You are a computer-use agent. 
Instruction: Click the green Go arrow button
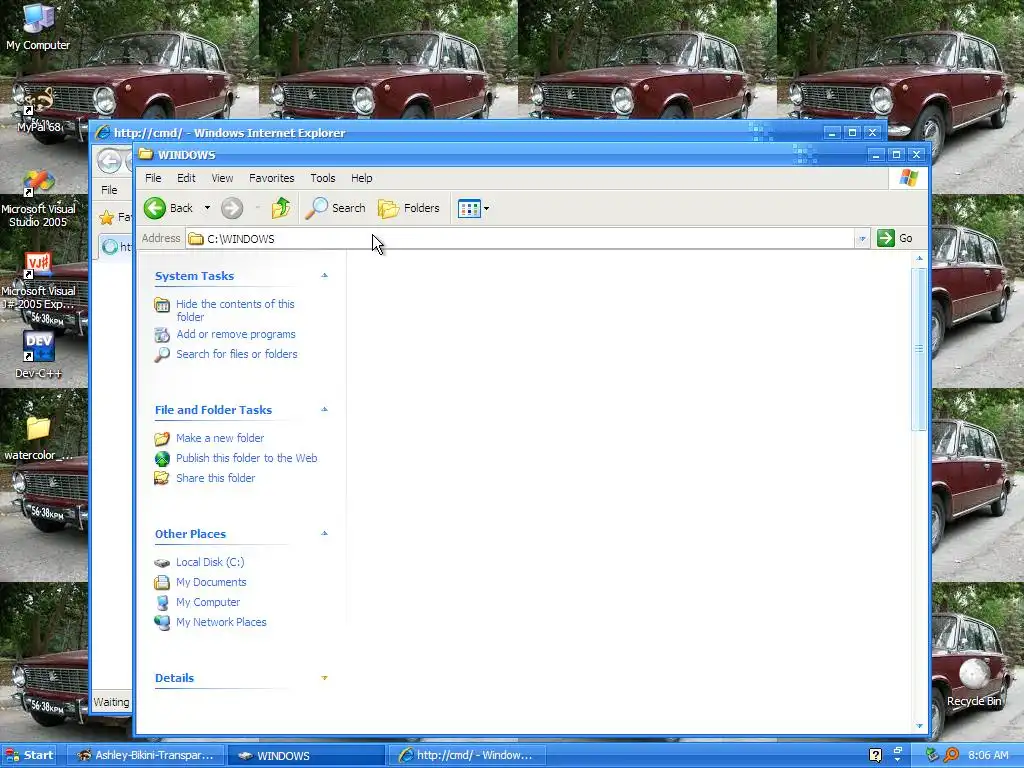coord(886,238)
